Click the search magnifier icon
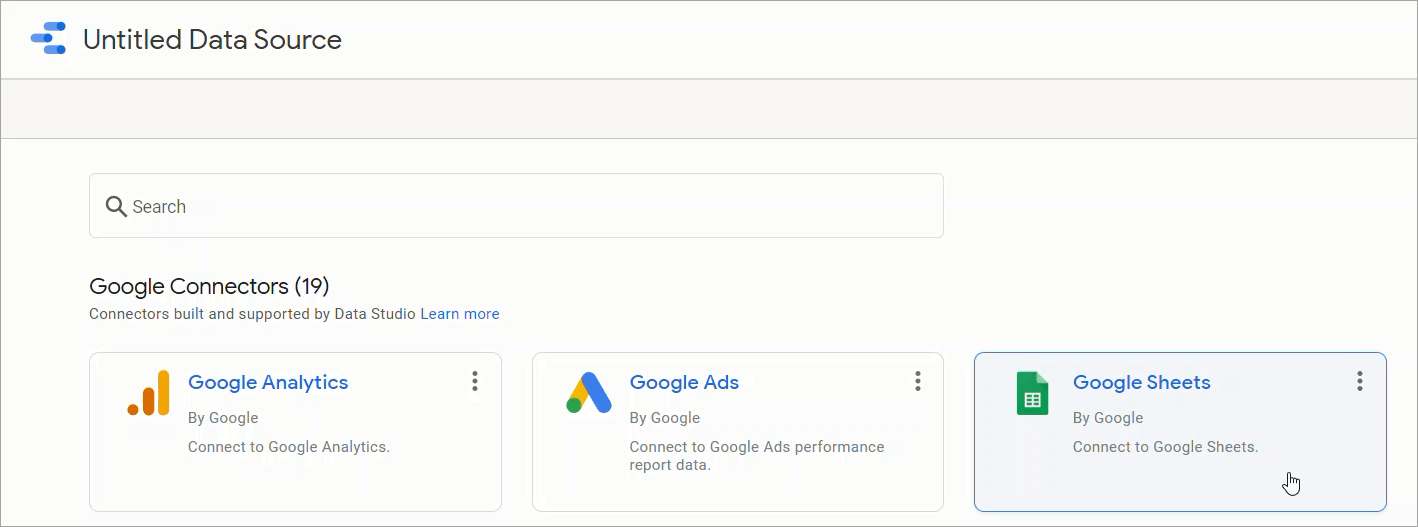This screenshot has height=527, width=1418. tap(116, 206)
